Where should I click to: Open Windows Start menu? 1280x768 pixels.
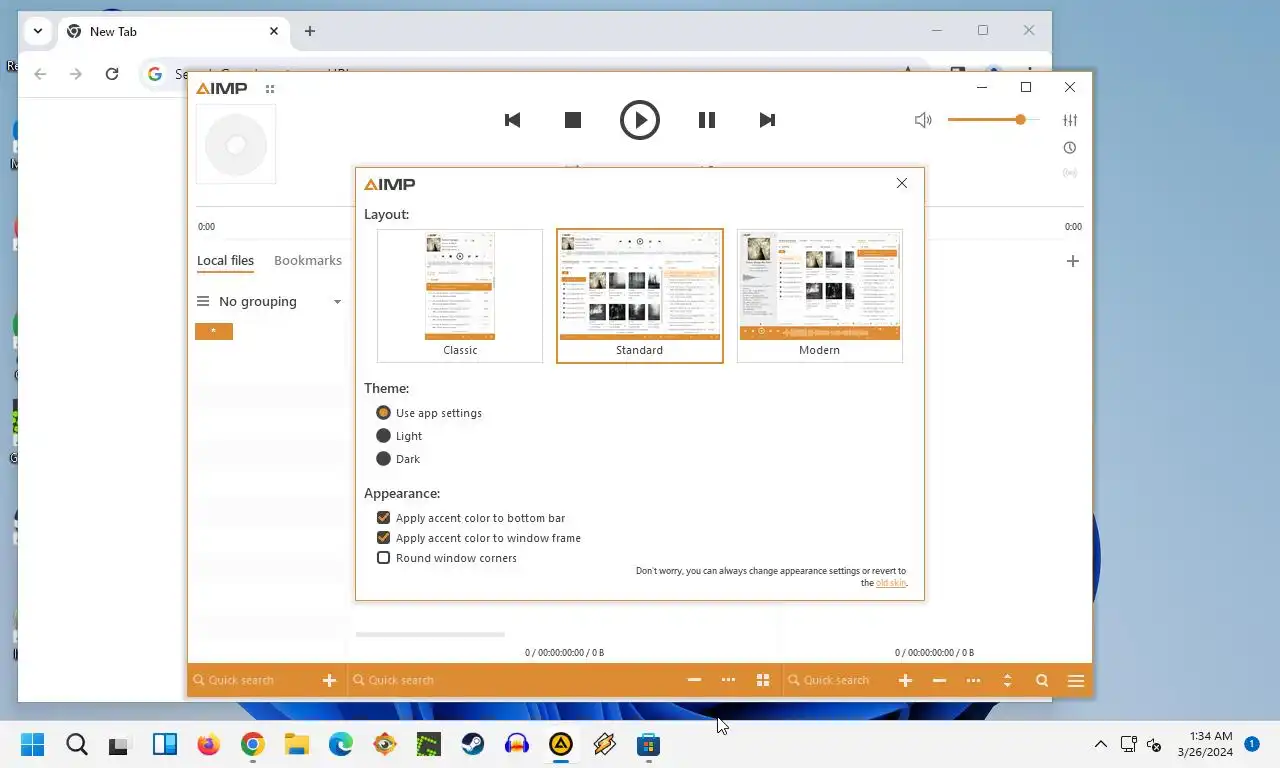33,744
